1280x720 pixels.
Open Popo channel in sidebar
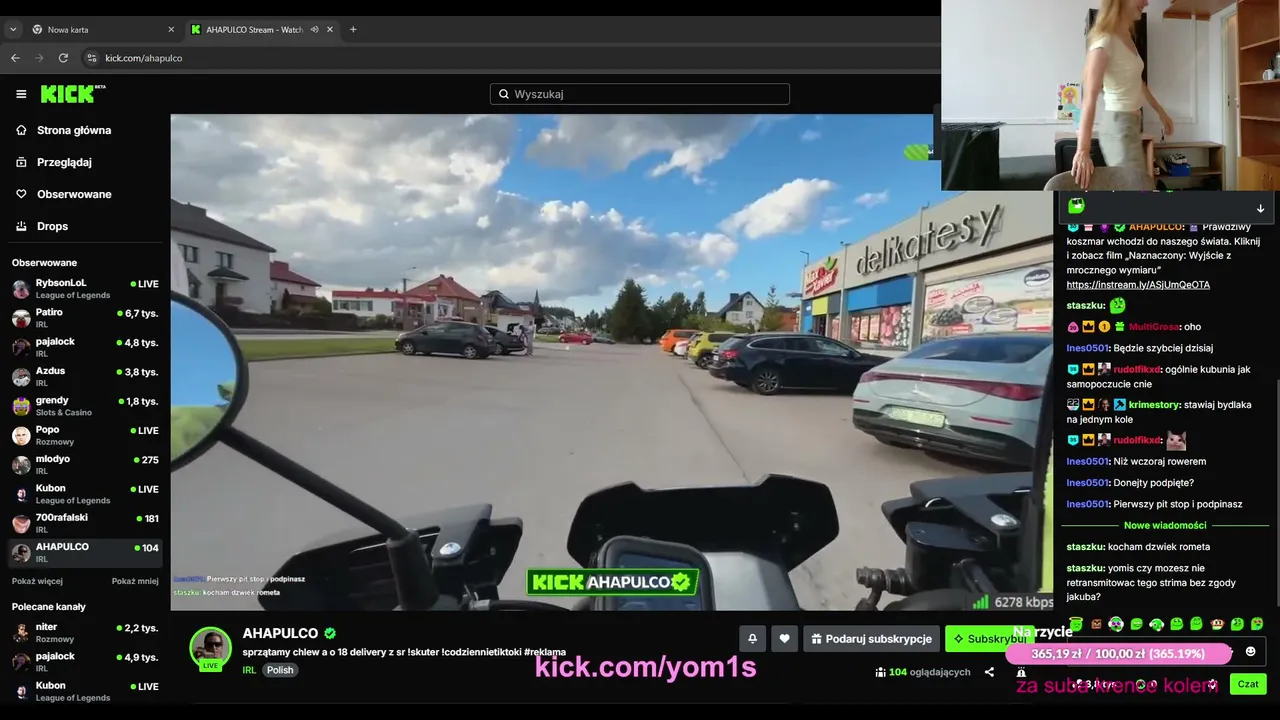pyautogui.click(x=84, y=435)
